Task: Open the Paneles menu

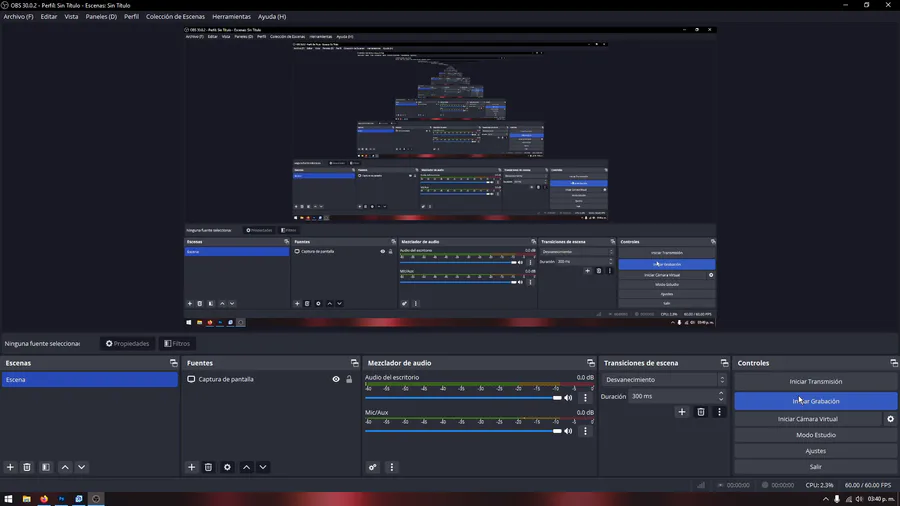Action: click(x=101, y=17)
